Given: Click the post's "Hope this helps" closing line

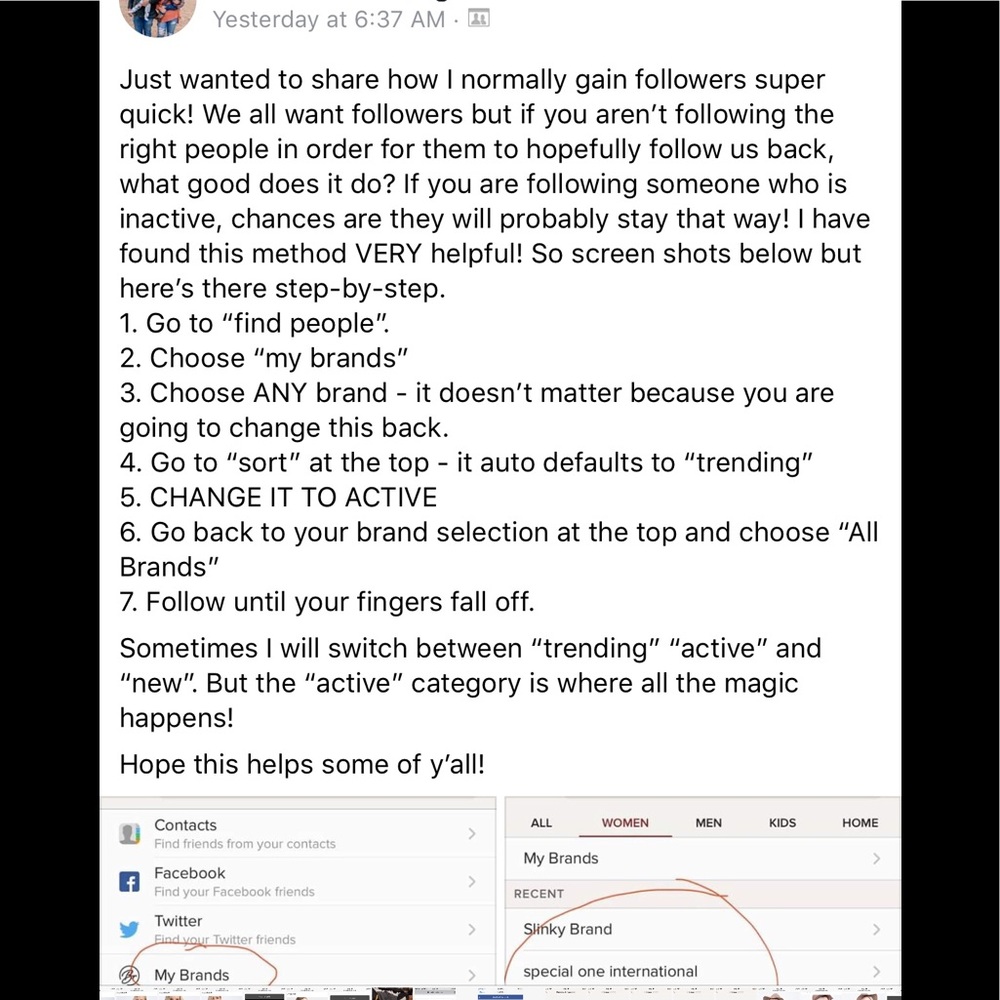Looking at the screenshot, I should 302,765.
